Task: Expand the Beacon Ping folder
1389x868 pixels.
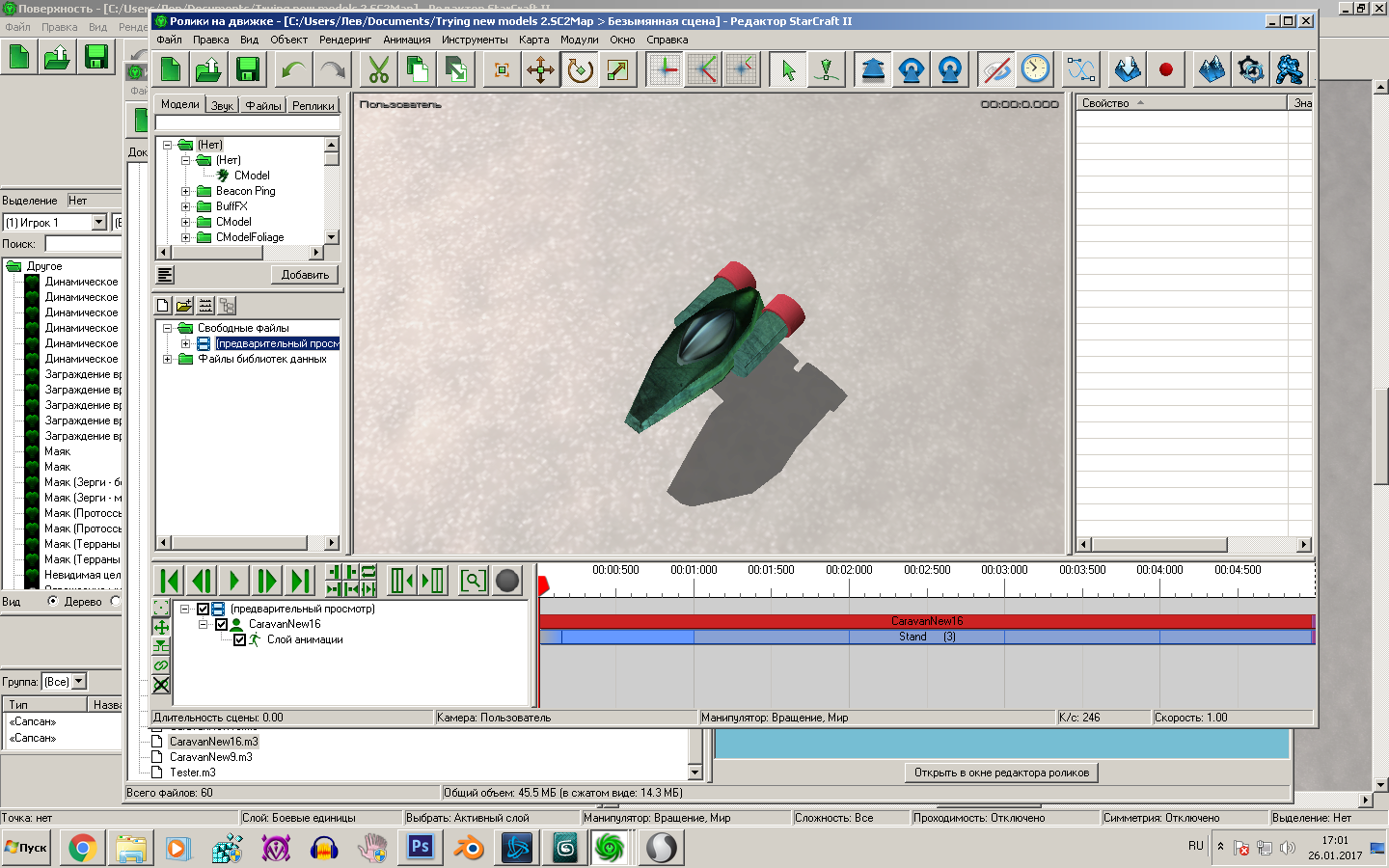Action: [186, 191]
